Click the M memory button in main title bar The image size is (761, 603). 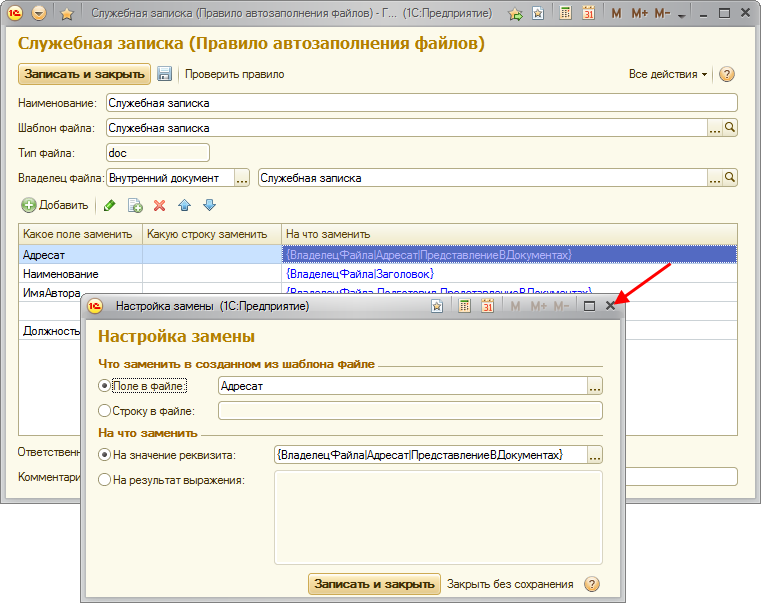coord(616,14)
